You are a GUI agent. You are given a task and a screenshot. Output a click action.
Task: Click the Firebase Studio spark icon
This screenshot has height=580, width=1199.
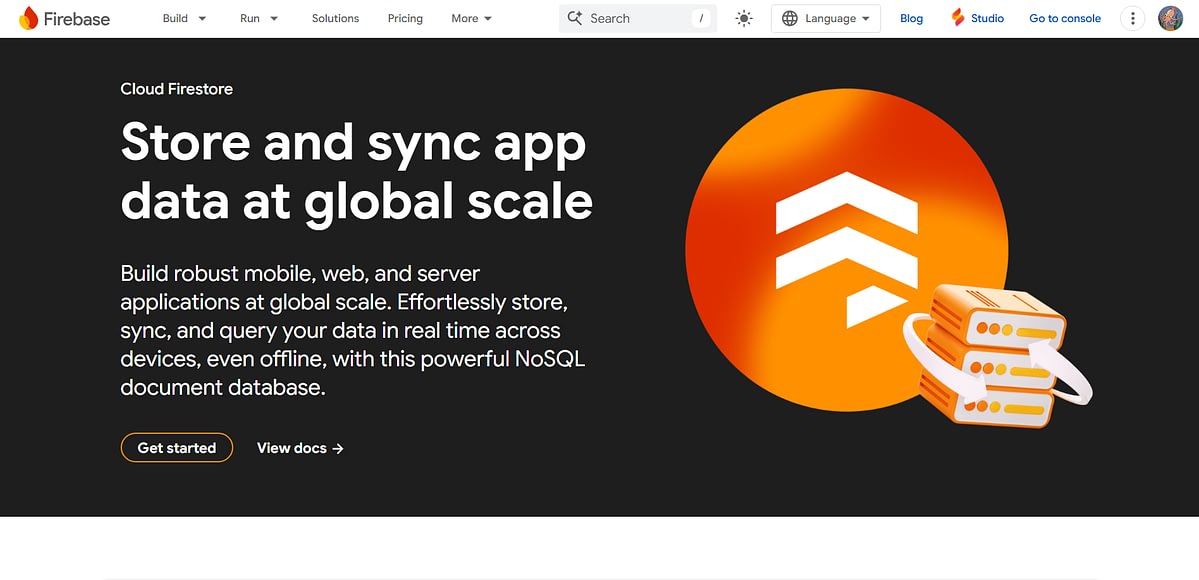coord(956,17)
